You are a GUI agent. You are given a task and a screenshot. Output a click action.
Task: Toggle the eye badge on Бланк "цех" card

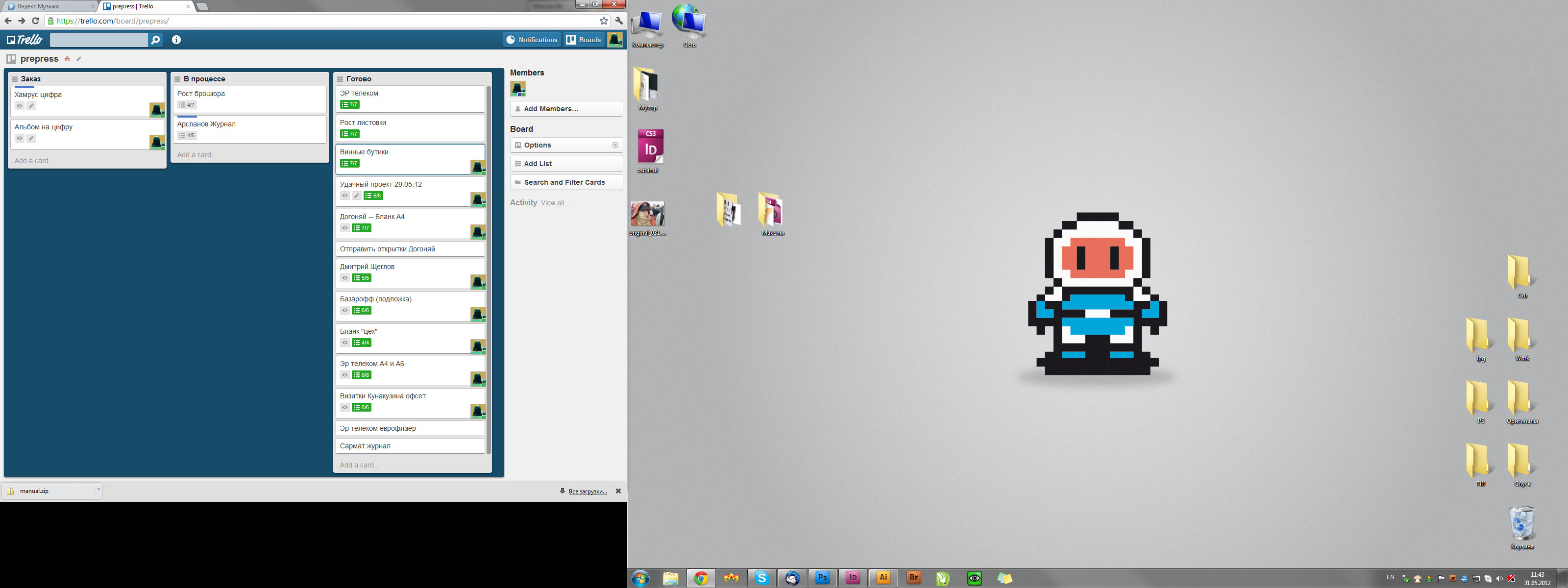click(344, 342)
